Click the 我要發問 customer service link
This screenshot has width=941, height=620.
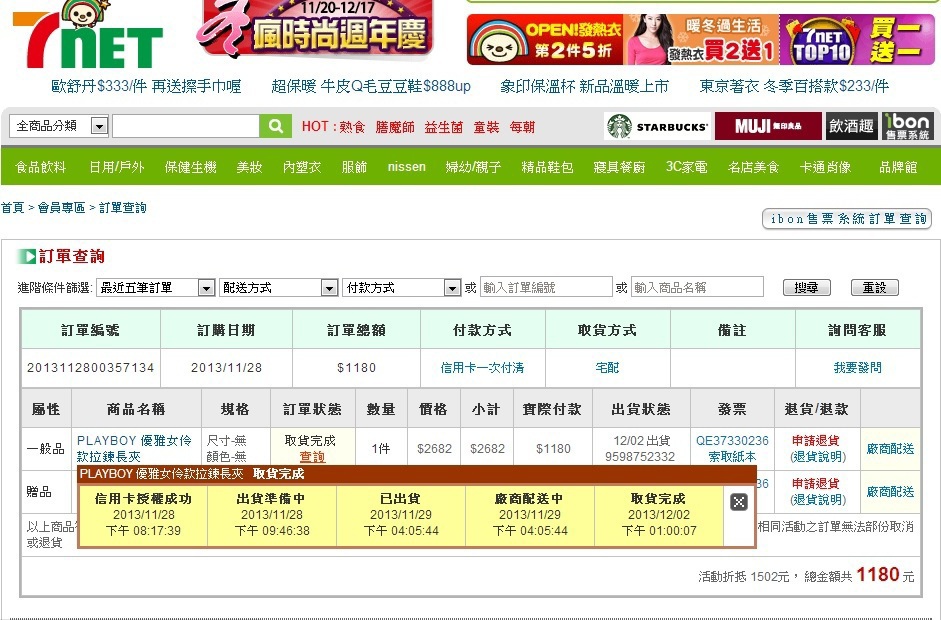point(857,367)
